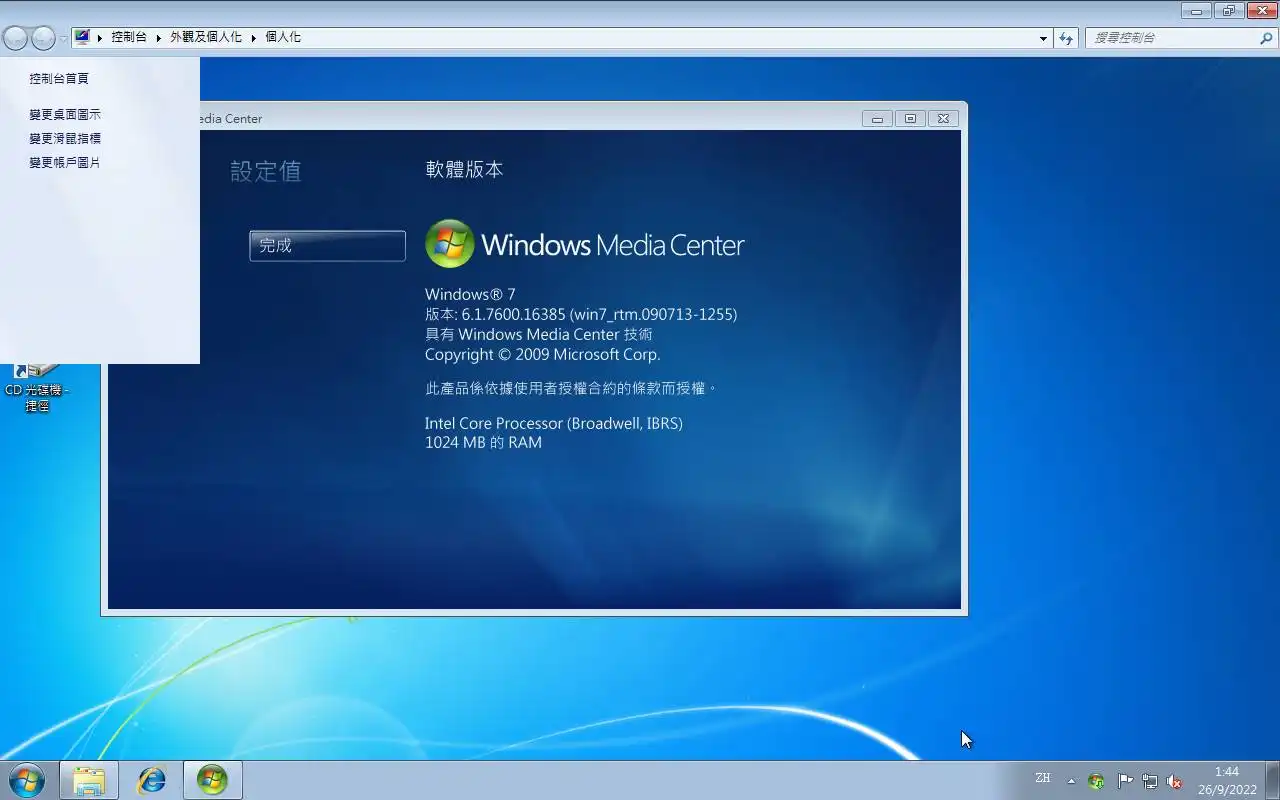
Task: Maximize the Media Center window
Action: [910, 118]
